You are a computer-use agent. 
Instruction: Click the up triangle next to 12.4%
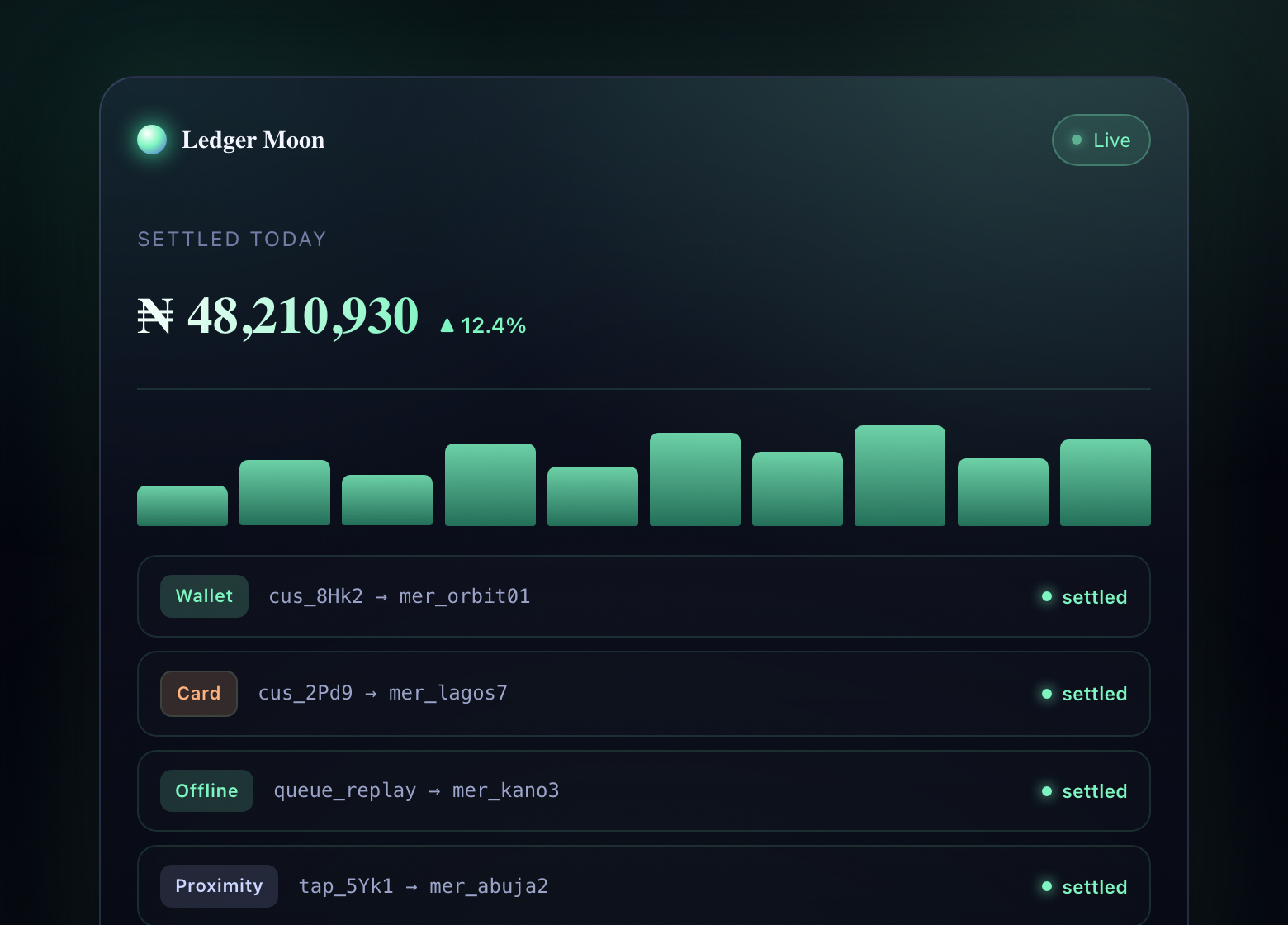click(x=447, y=325)
